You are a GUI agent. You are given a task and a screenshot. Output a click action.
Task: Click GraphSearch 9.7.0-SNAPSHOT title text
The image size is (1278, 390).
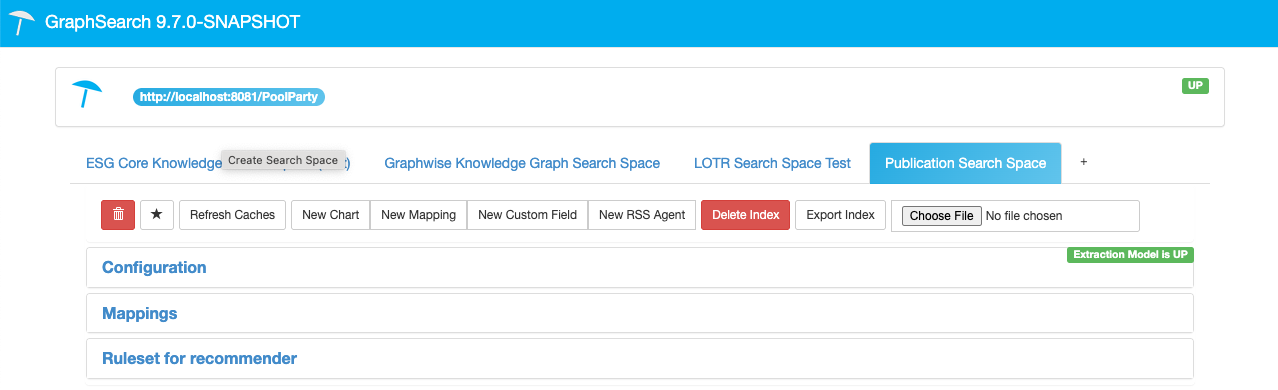172,22
